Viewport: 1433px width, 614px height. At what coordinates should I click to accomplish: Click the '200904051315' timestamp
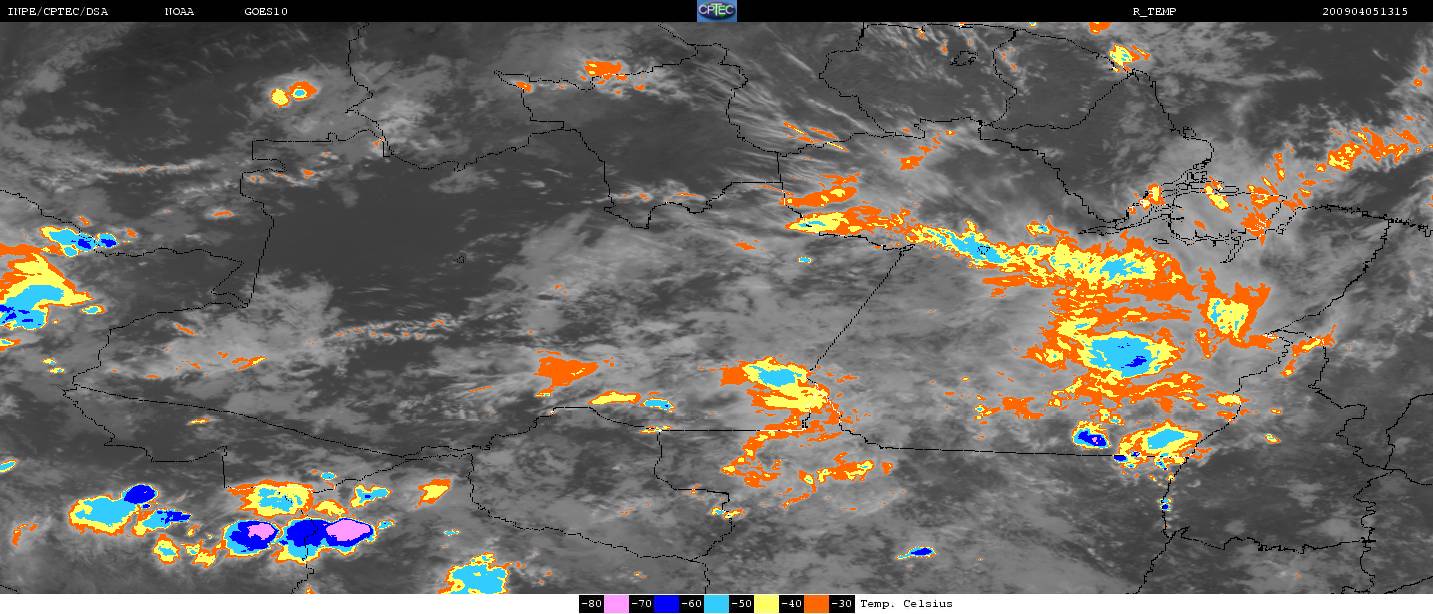pos(1364,12)
